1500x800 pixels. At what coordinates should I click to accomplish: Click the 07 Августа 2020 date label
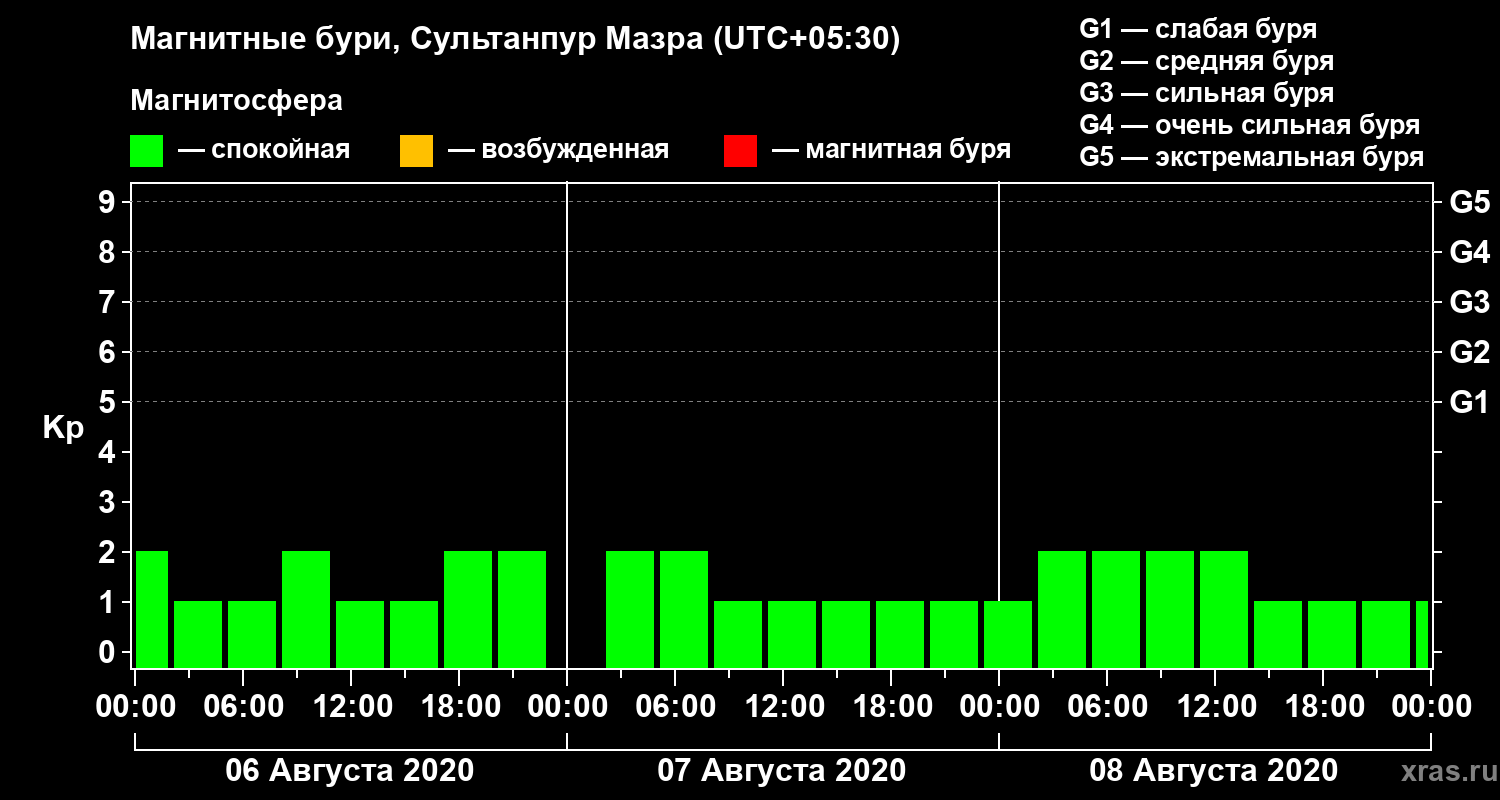pos(782,771)
